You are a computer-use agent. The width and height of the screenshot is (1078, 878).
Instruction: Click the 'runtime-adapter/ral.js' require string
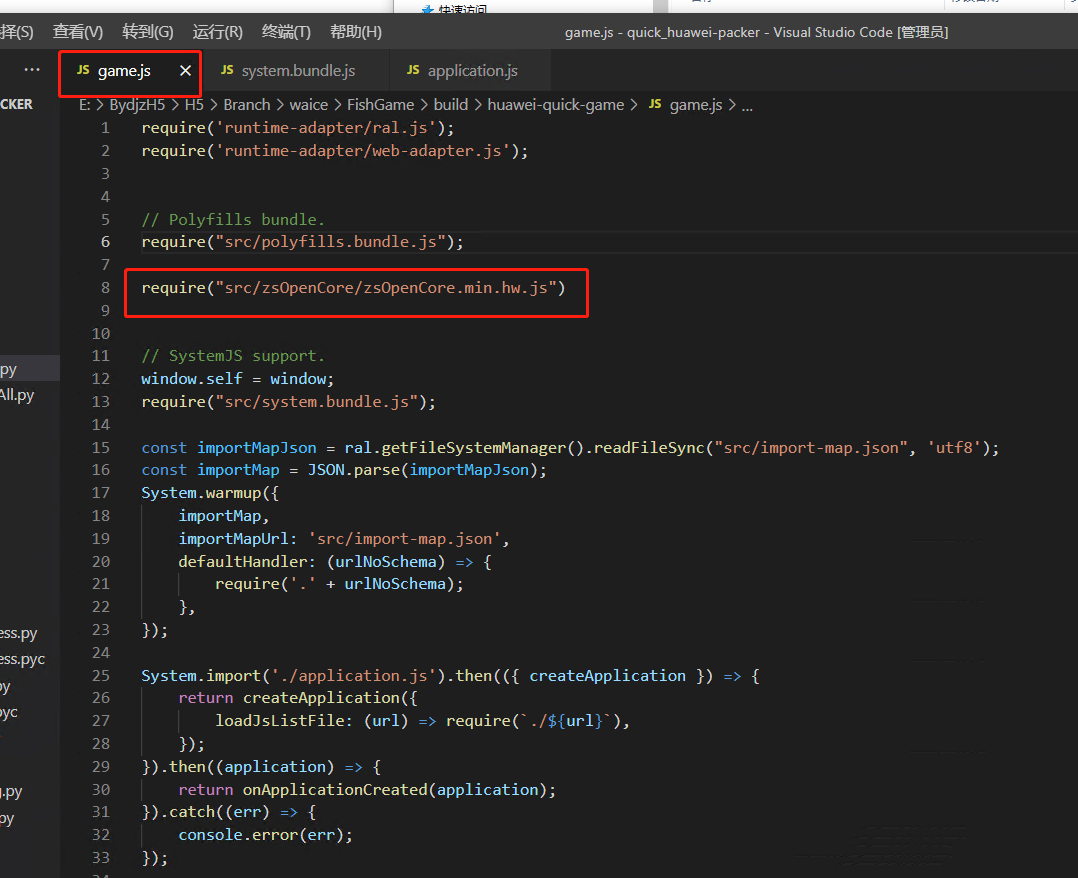[x=326, y=128]
